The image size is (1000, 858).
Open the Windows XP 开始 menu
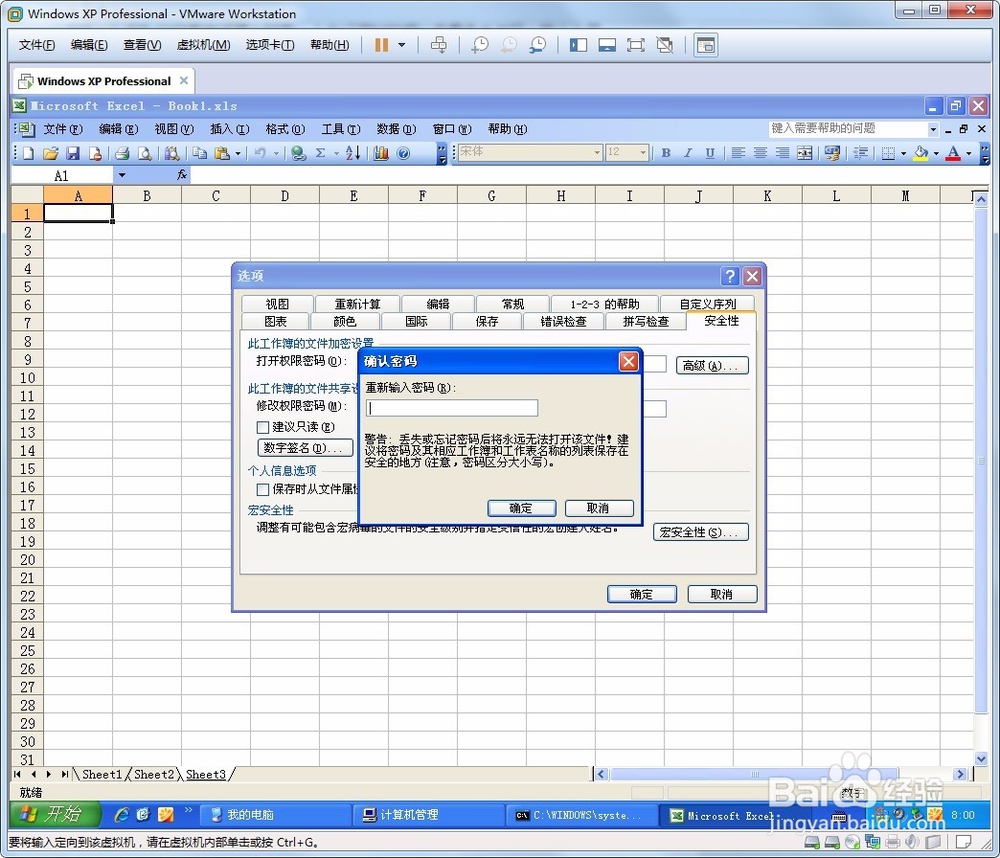coord(55,814)
